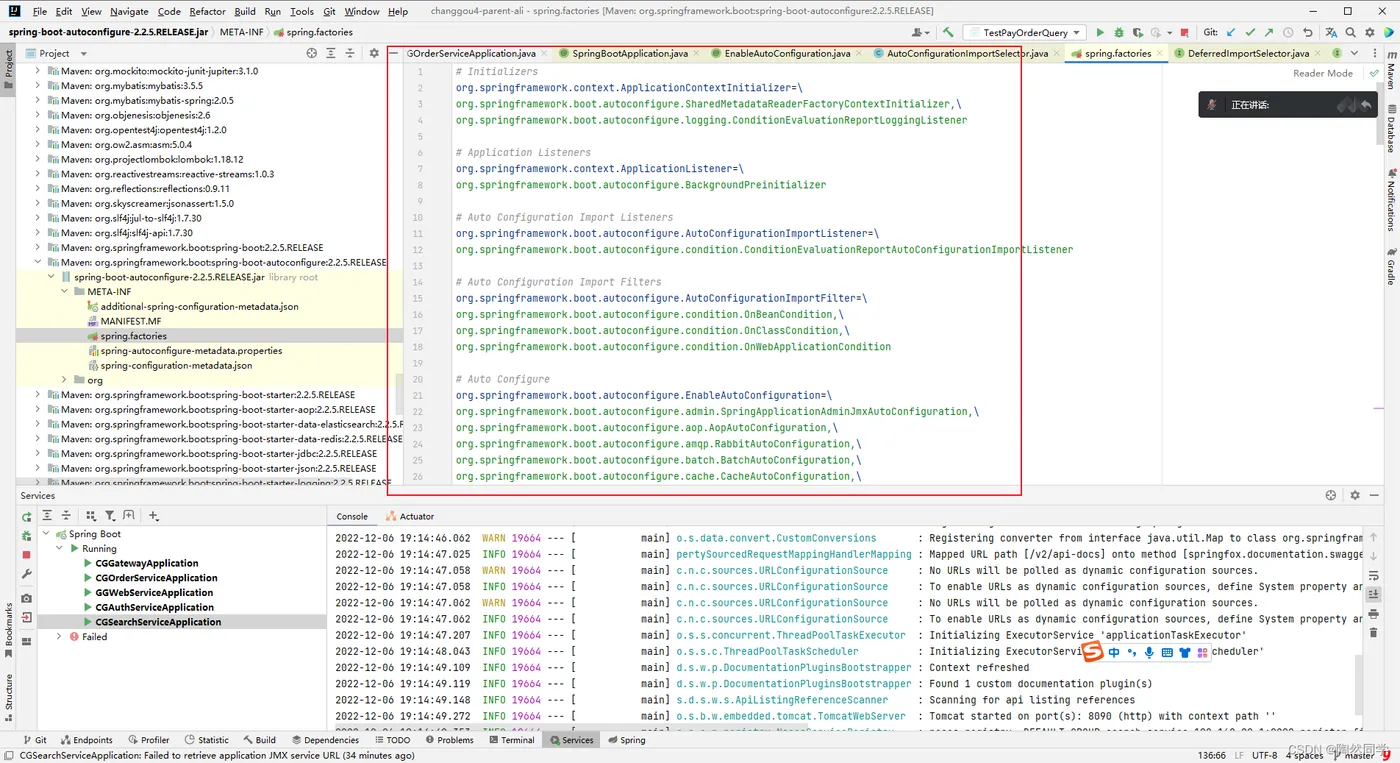Add service with the plus icon
Image resolution: width=1400 pixels, height=763 pixels.
click(154, 516)
